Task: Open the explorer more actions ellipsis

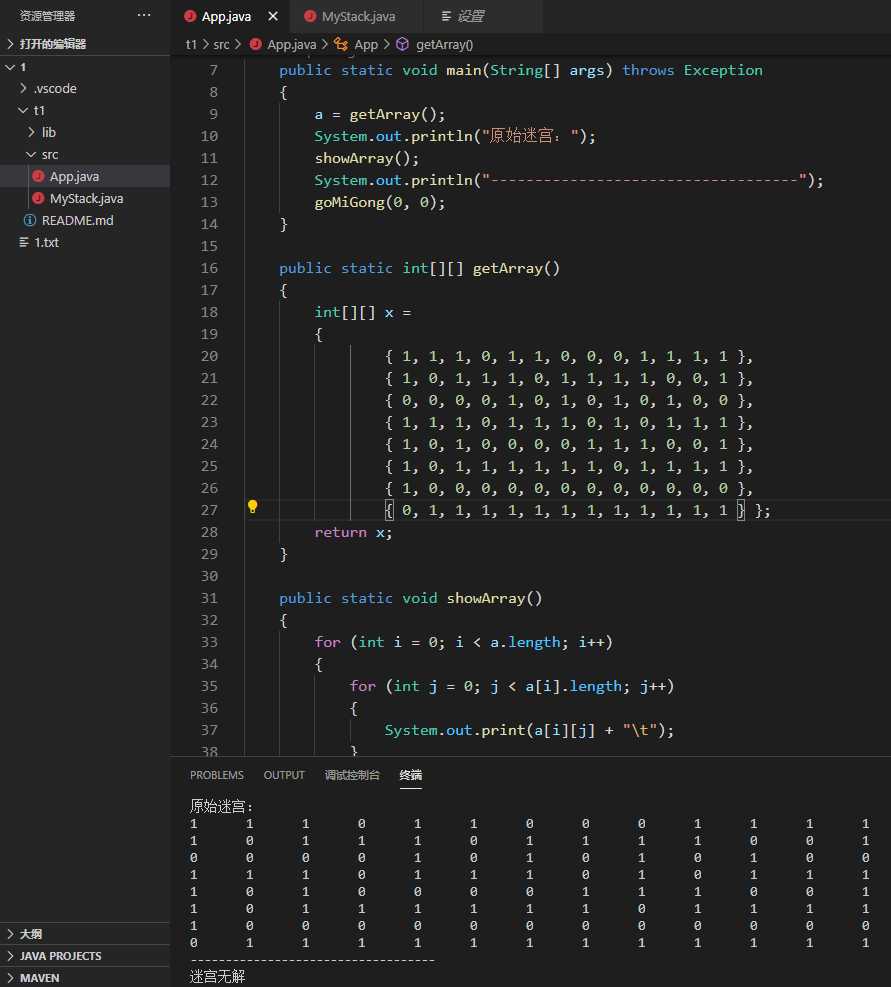Action: pos(144,15)
